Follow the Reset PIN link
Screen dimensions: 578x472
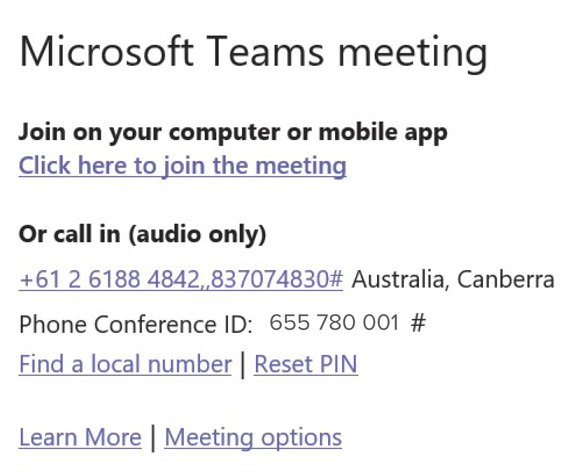click(x=306, y=364)
